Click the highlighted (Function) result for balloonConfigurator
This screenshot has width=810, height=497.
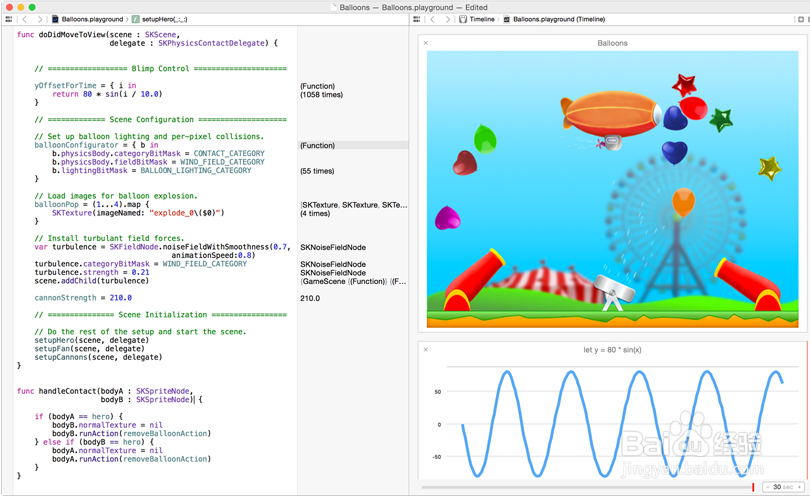point(318,146)
